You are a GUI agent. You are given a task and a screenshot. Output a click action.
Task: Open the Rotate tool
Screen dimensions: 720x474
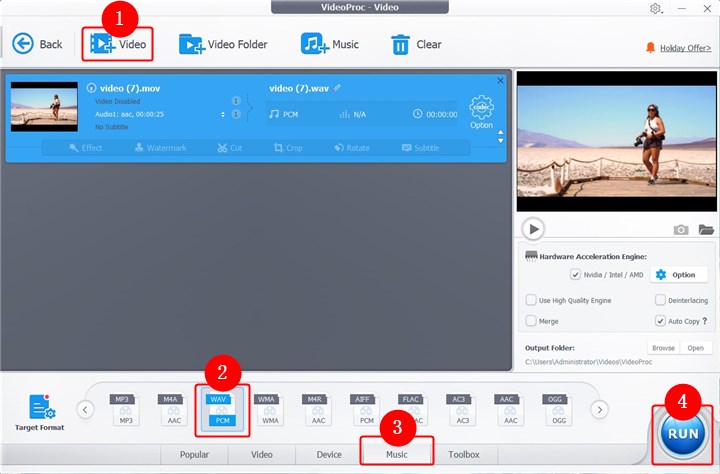[352, 148]
